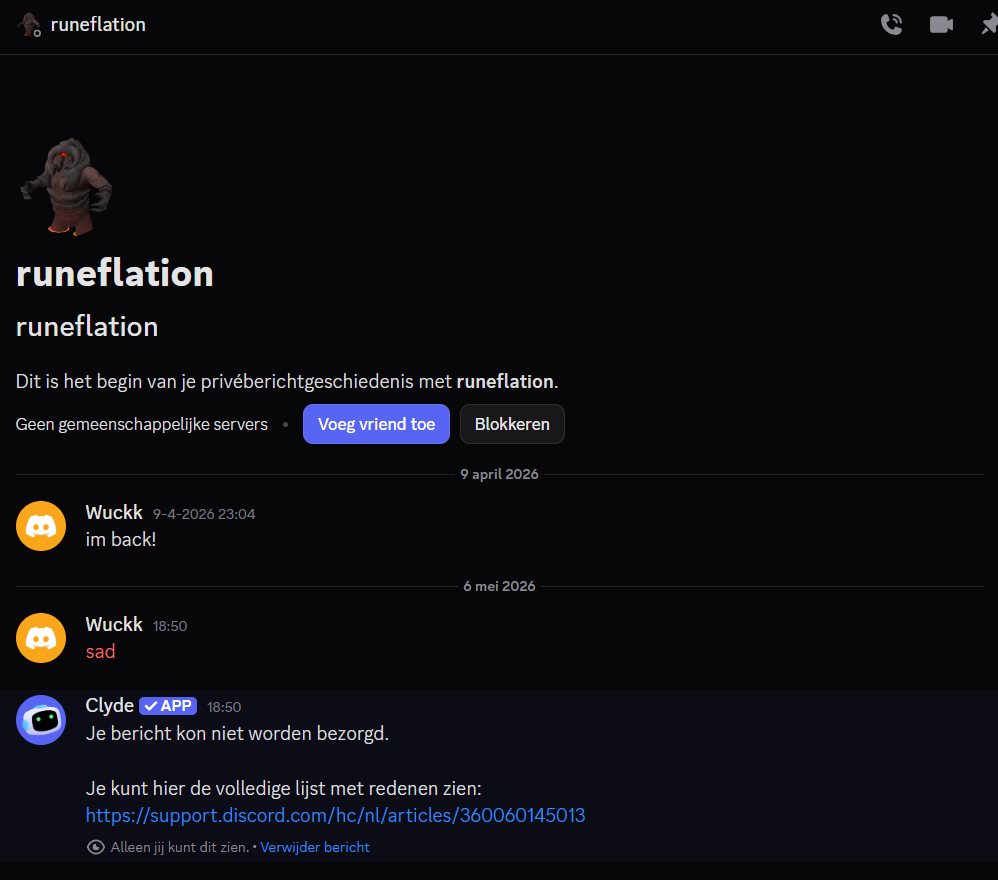Click Wuckk's avatar beside 'im back!'
The image size is (998, 880).
pos(41,526)
